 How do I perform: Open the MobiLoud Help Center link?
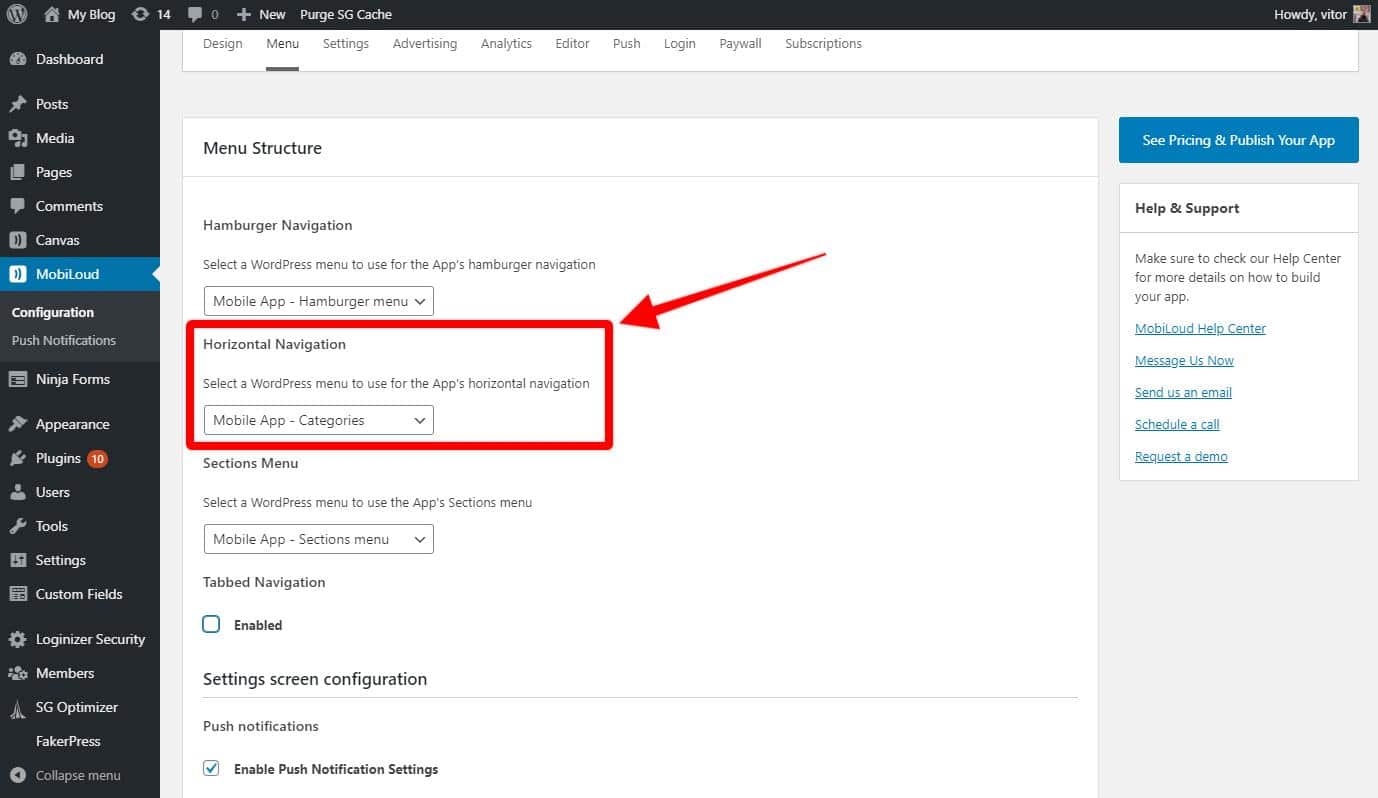point(1200,328)
